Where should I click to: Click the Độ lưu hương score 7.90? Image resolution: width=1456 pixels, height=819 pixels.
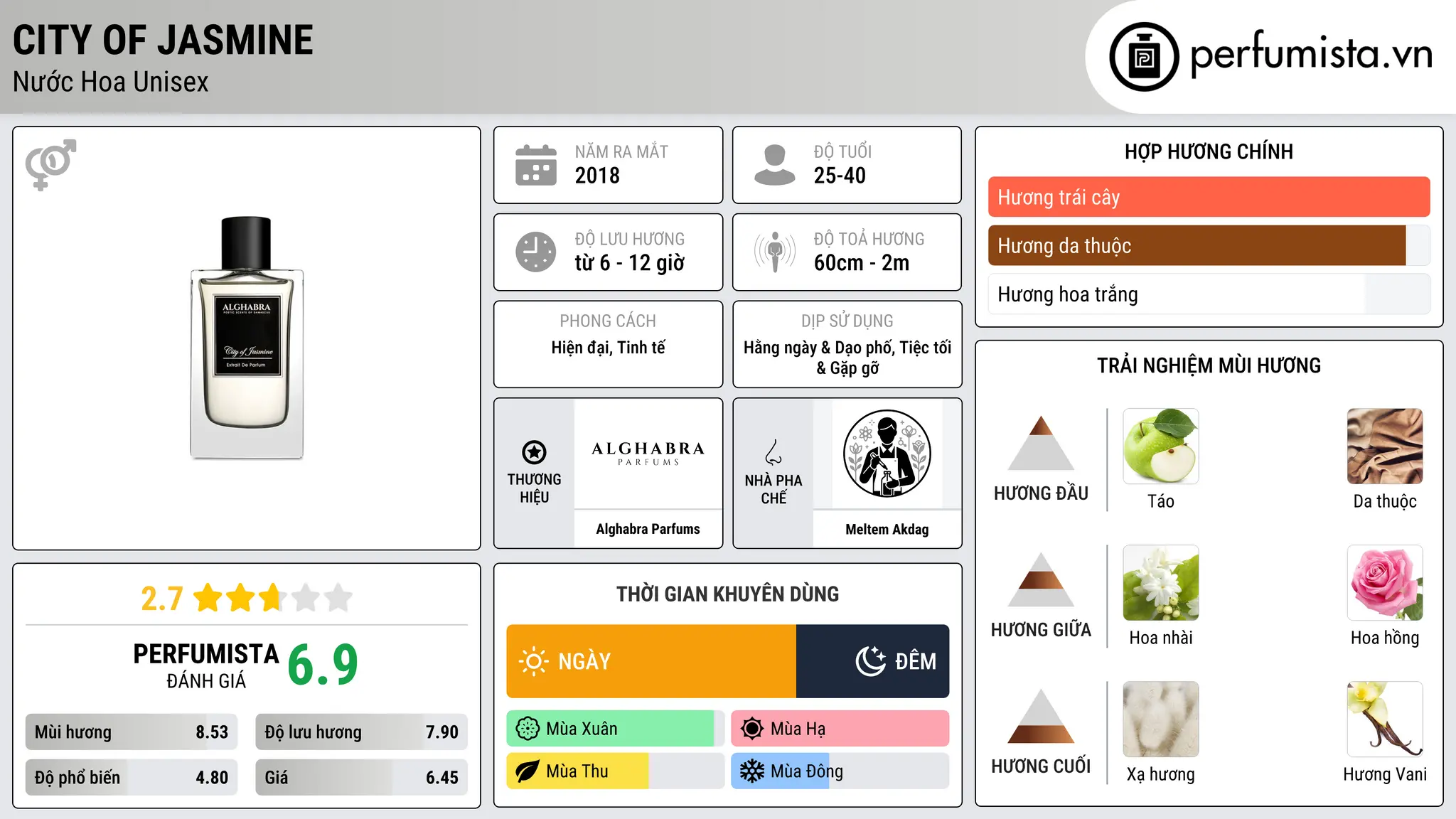tap(442, 732)
